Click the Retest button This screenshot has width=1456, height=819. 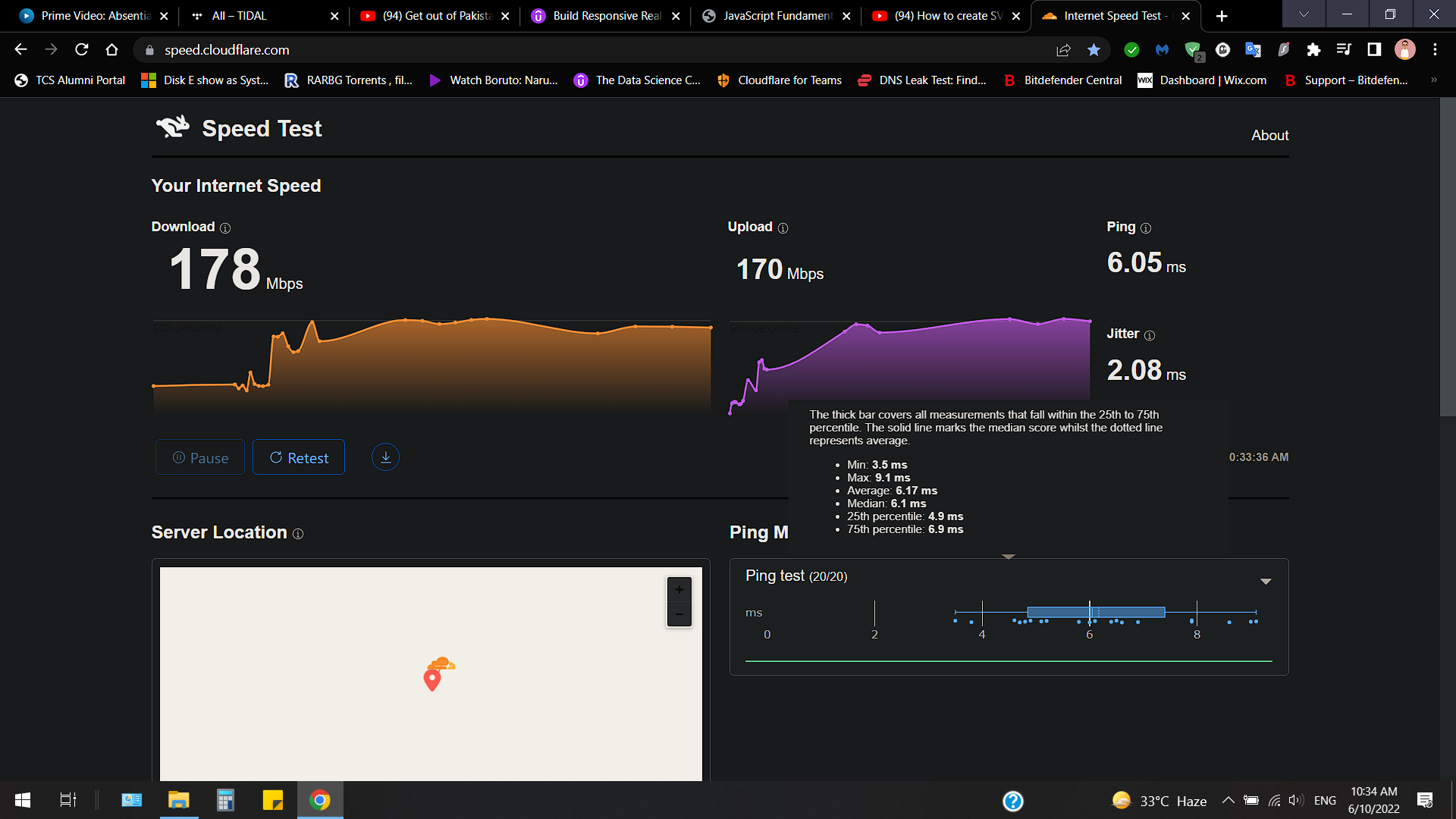coord(299,457)
